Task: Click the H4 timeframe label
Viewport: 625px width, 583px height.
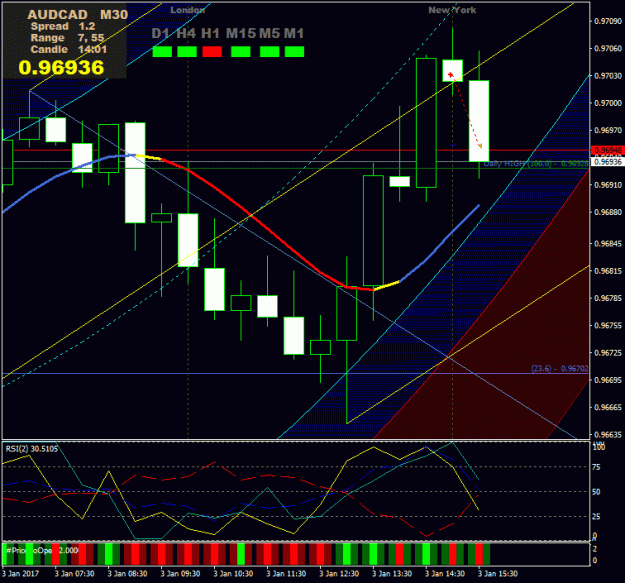Action: pos(186,33)
